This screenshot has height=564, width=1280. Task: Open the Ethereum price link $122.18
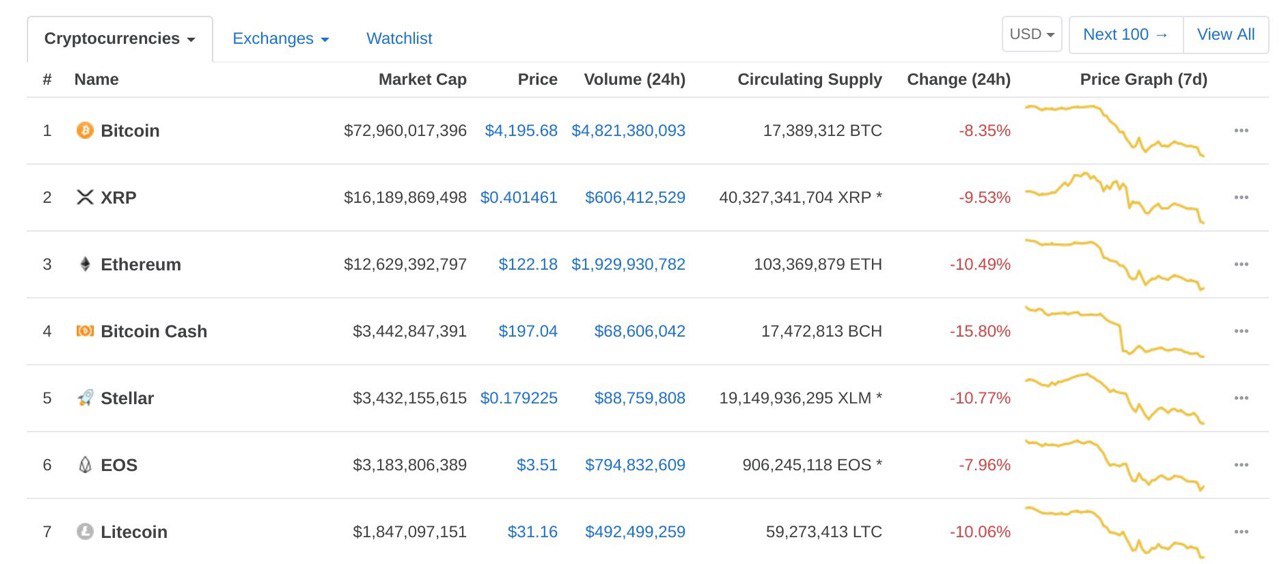click(x=528, y=265)
